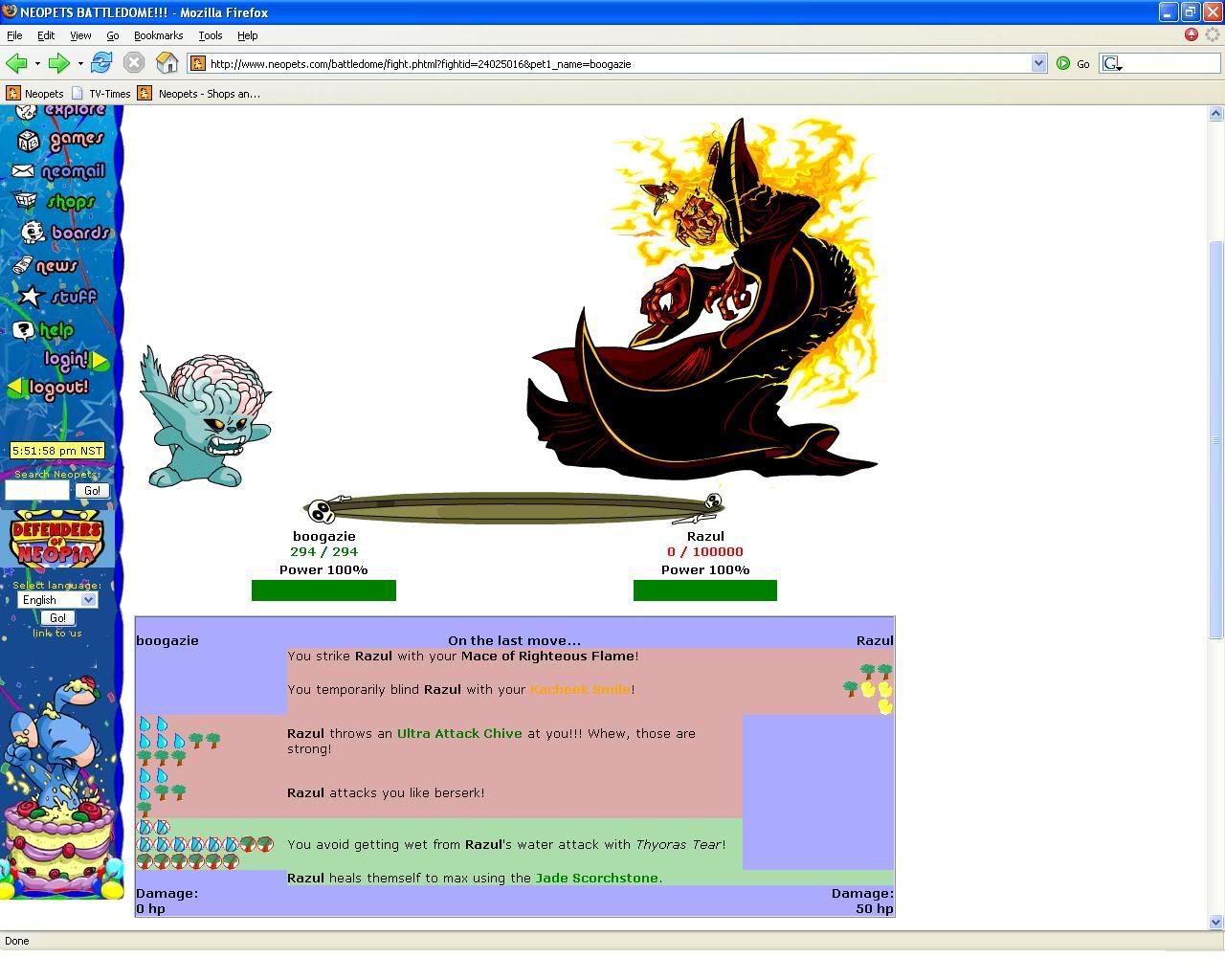Screen dimensions: 1225x980
Task: Go to the browser Home icon
Action: pyautogui.click(x=167, y=63)
